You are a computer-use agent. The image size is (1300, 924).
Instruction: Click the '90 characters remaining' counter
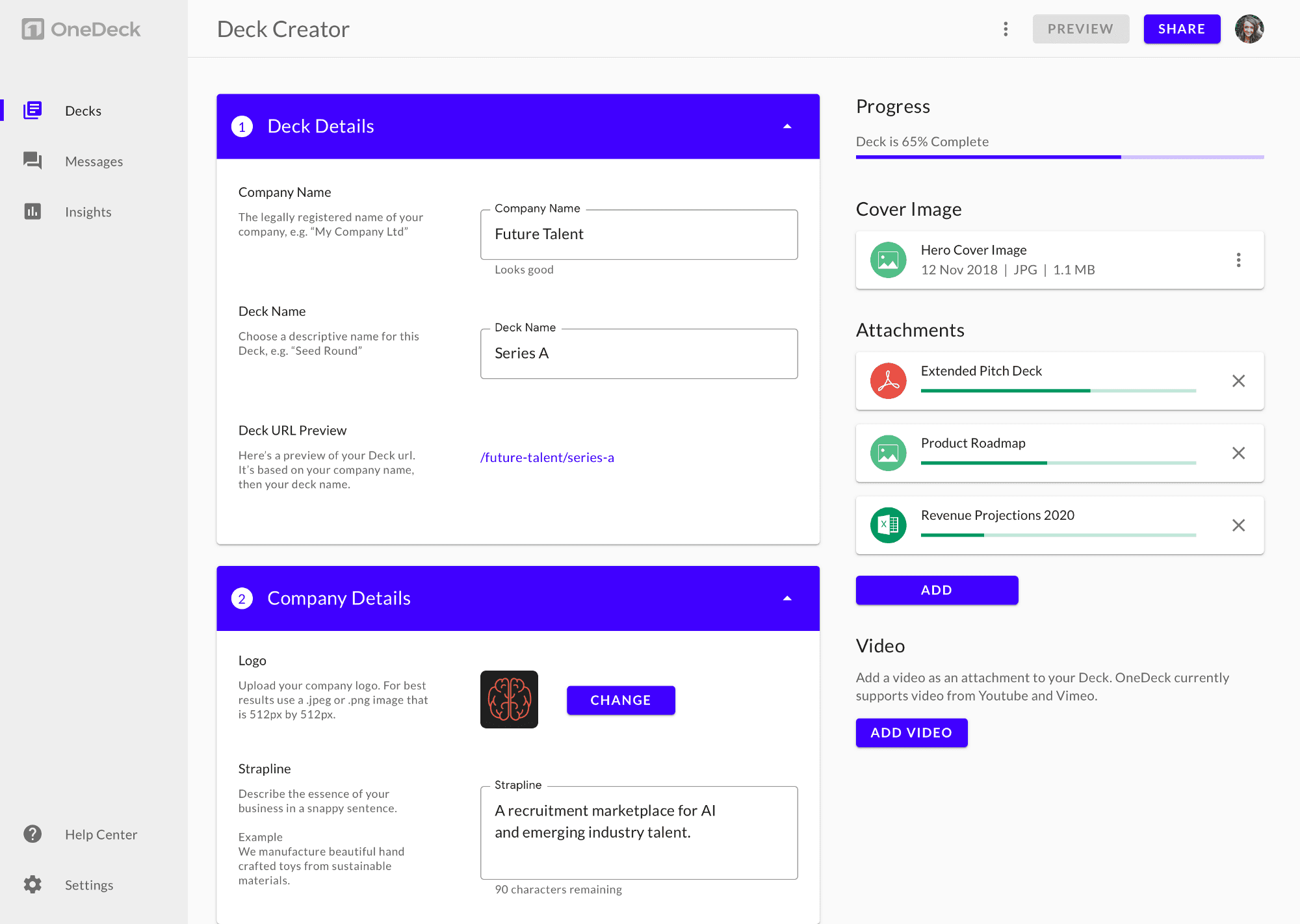(558, 889)
